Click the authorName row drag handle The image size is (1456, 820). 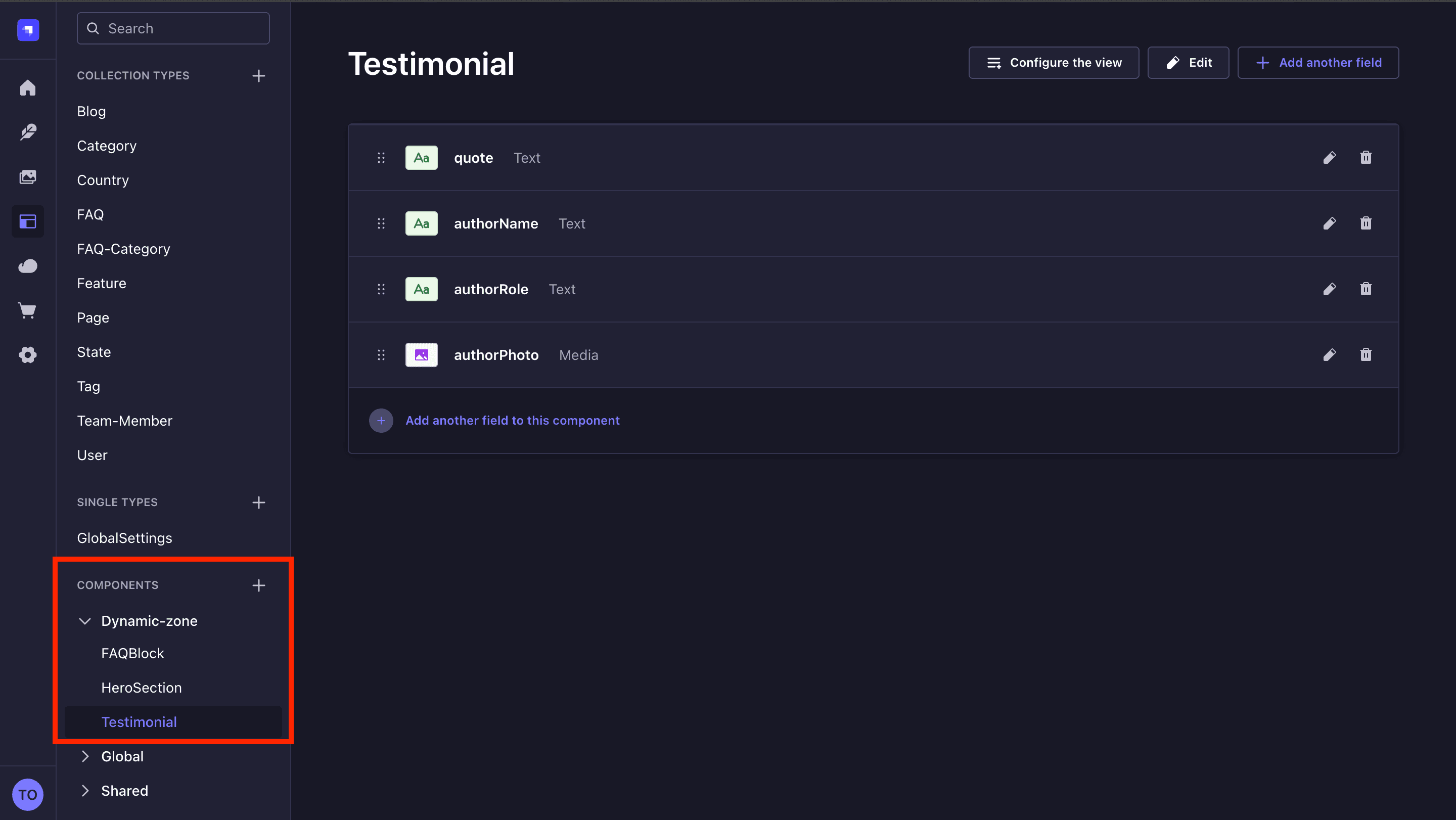[381, 223]
